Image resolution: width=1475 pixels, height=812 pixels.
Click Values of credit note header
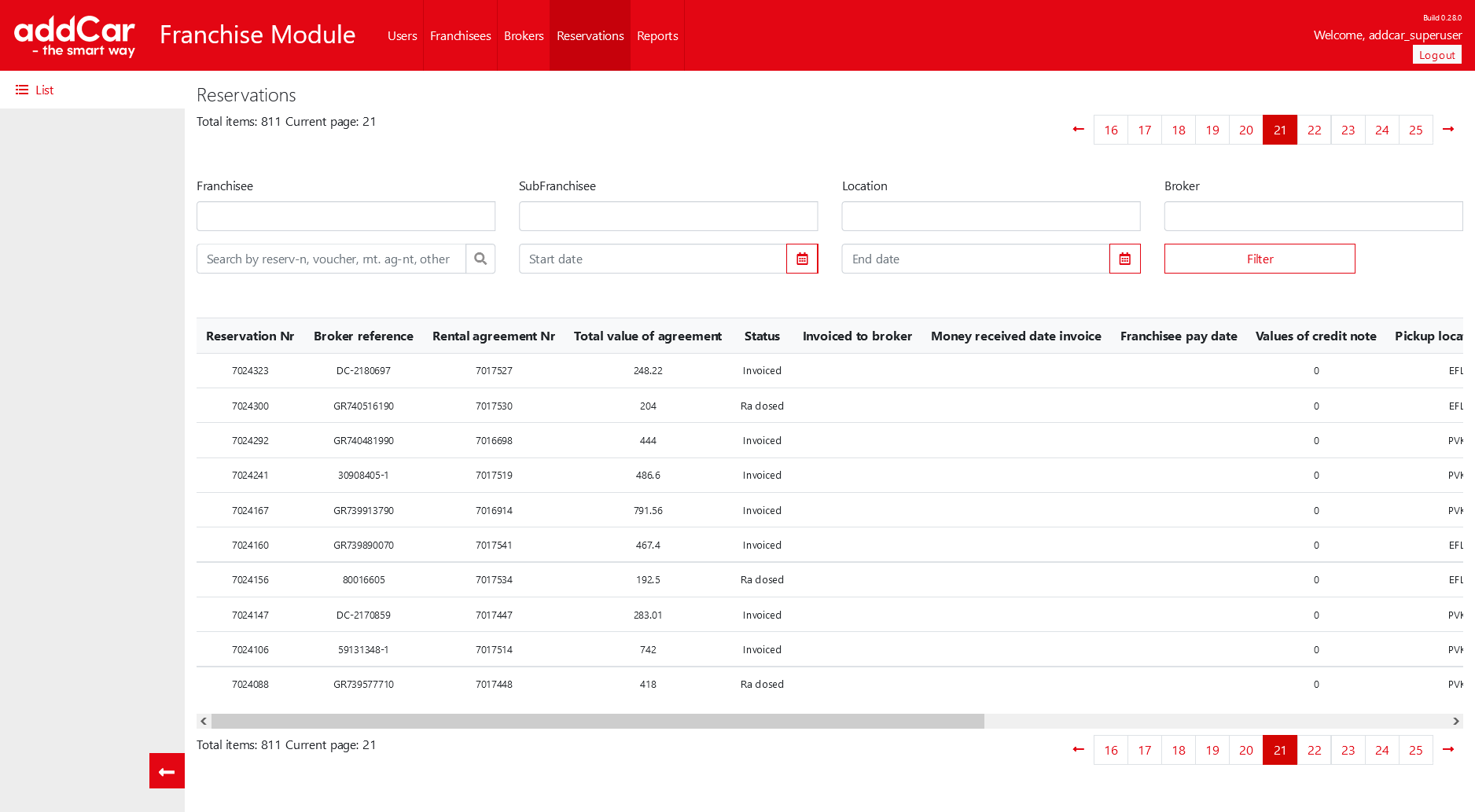click(x=1316, y=336)
